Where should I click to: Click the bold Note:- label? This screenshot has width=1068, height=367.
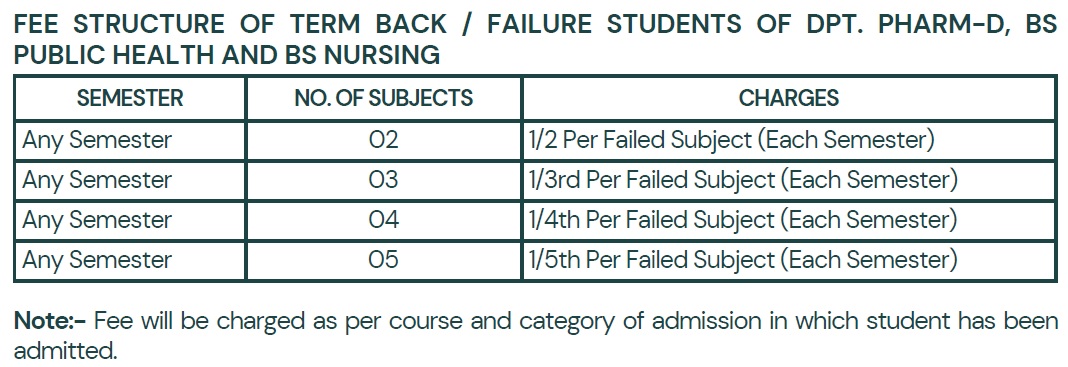pos(50,320)
